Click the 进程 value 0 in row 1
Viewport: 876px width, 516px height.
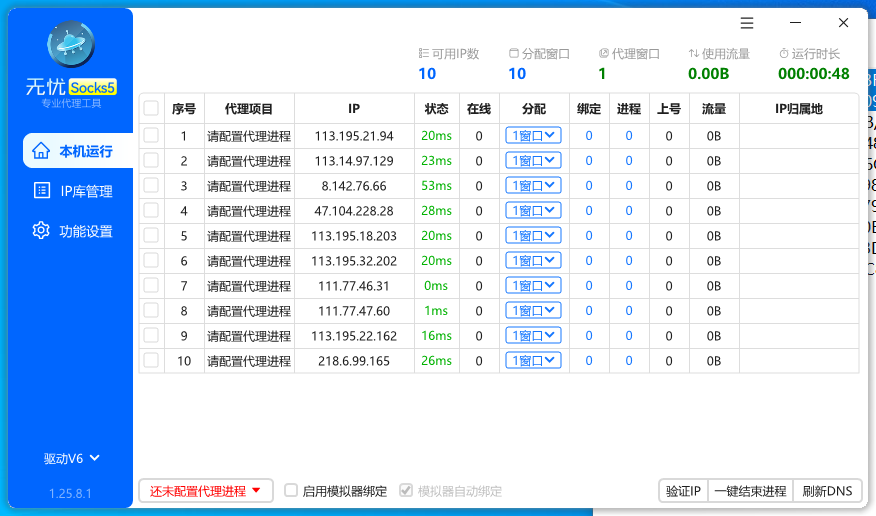629,136
